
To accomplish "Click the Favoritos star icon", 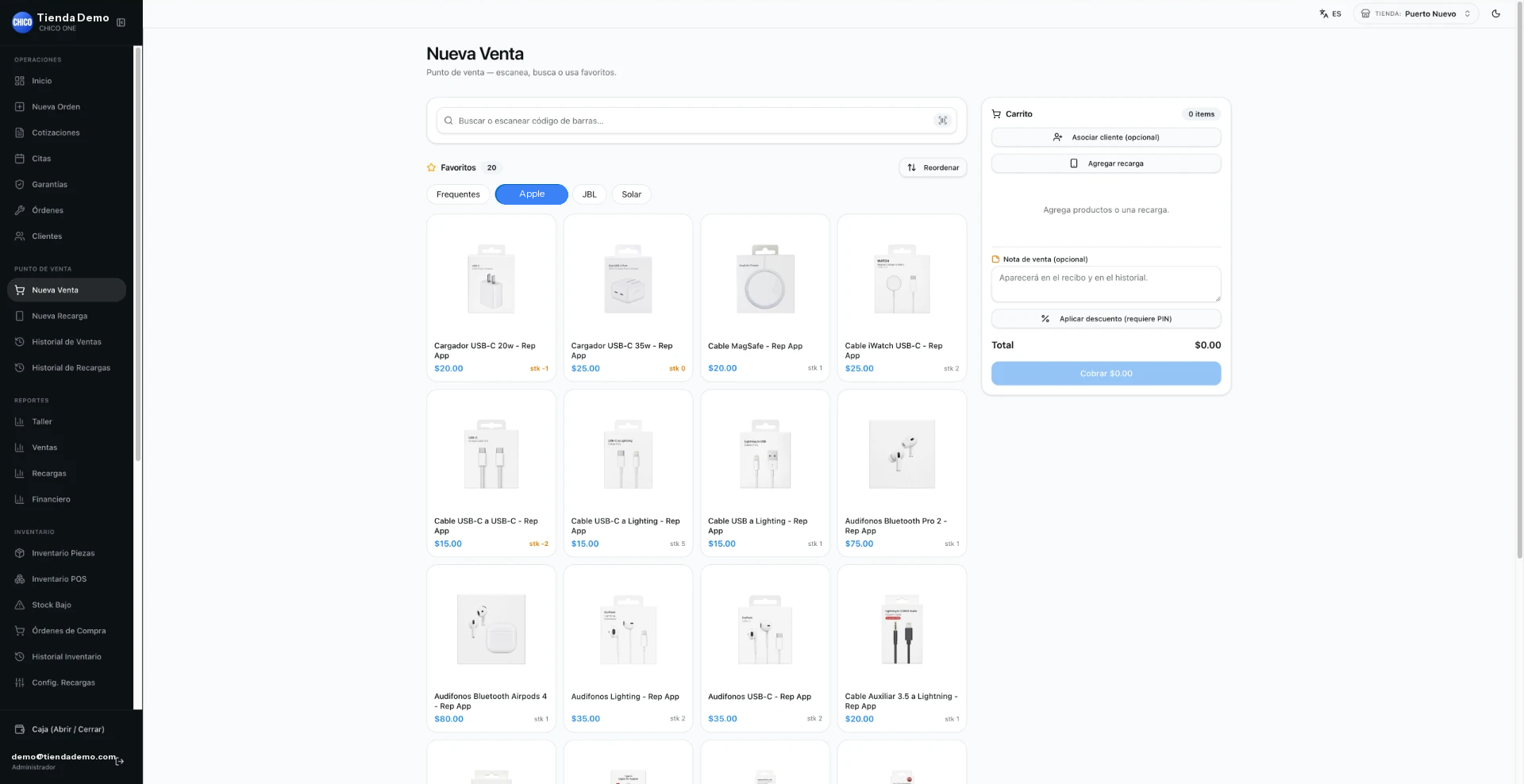I will 432,167.
